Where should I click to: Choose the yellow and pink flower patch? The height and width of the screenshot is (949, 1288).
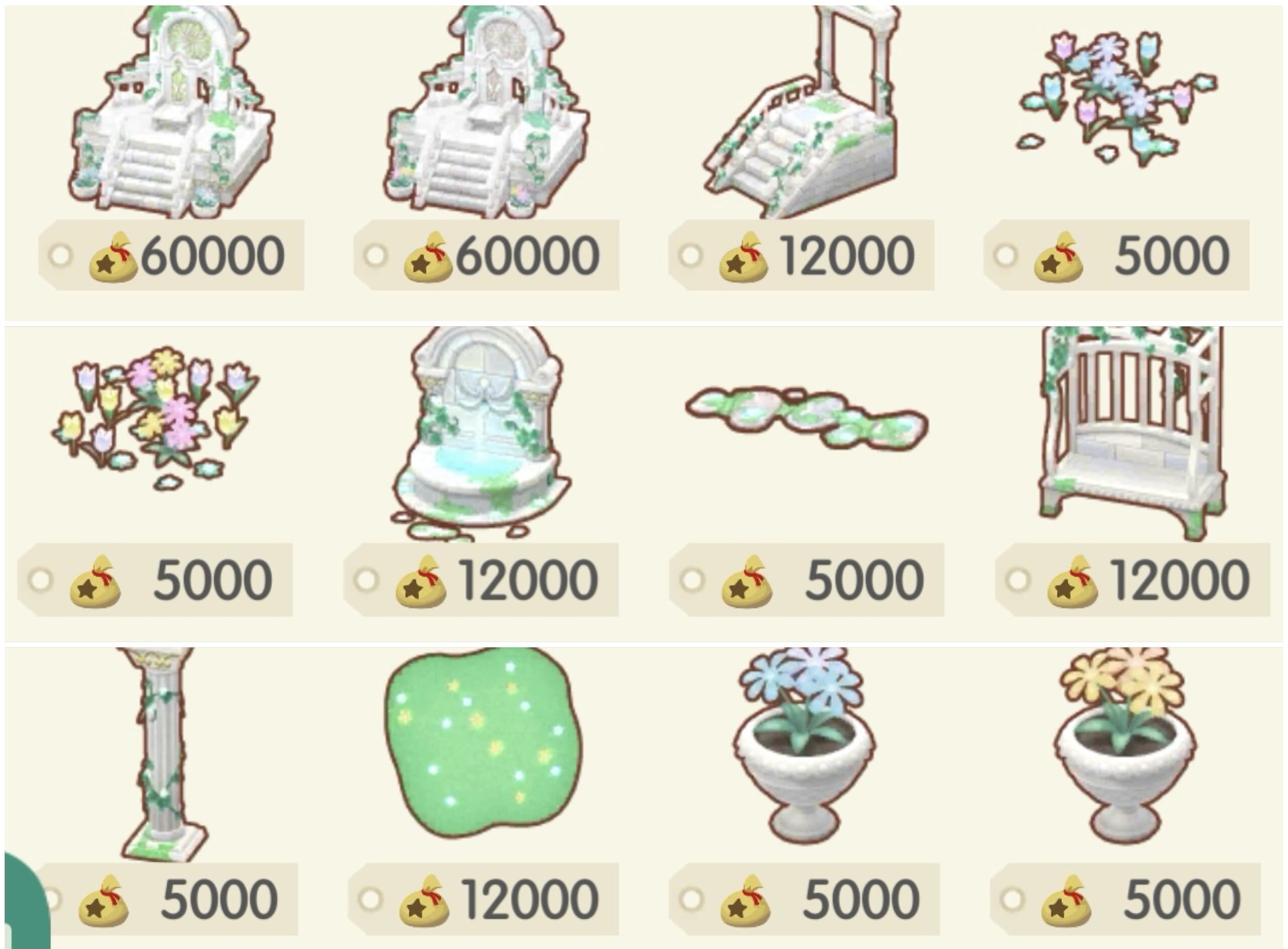tap(155, 417)
